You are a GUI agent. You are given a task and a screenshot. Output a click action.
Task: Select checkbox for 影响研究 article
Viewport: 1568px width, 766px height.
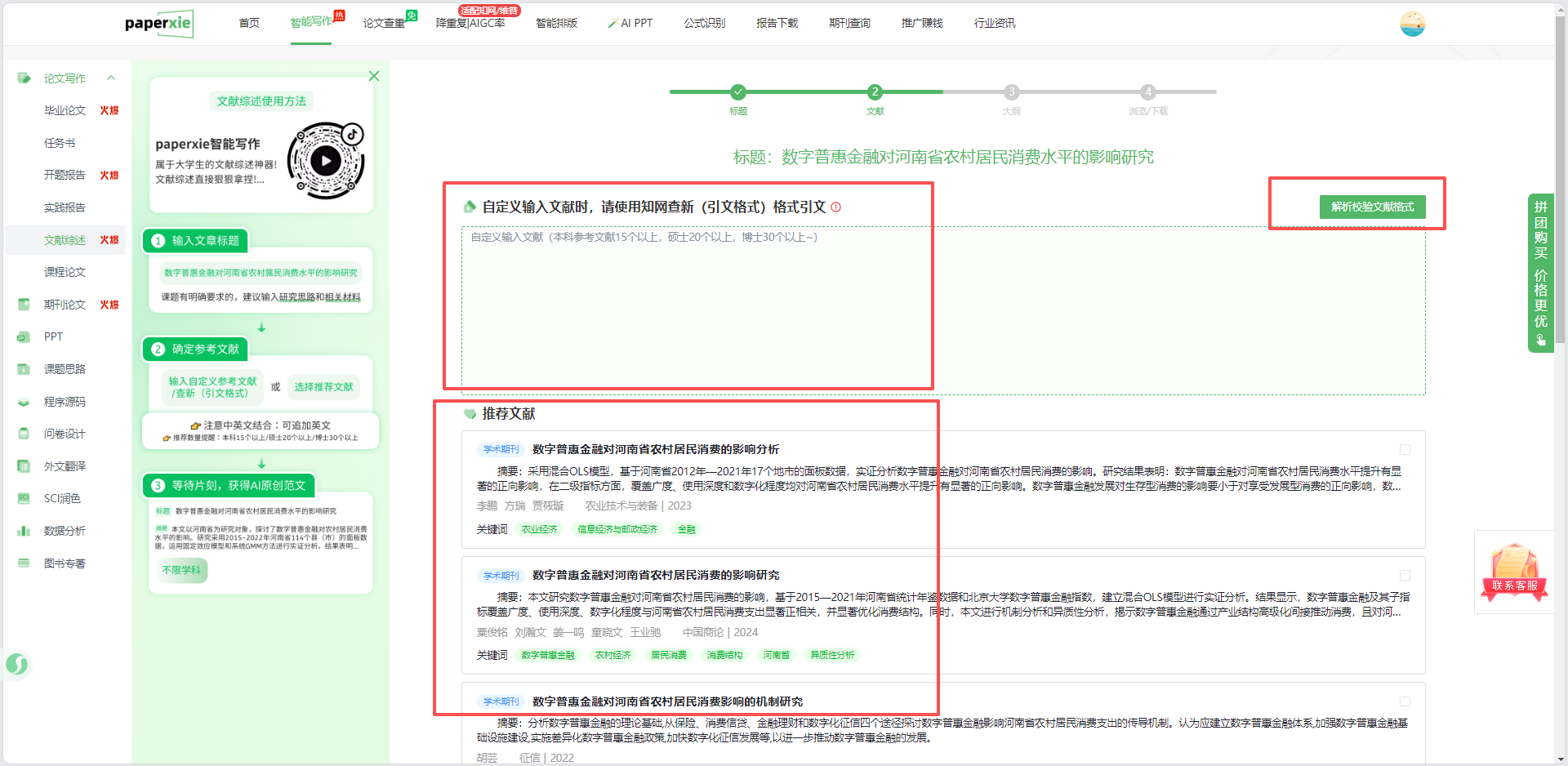(x=1405, y=576)
